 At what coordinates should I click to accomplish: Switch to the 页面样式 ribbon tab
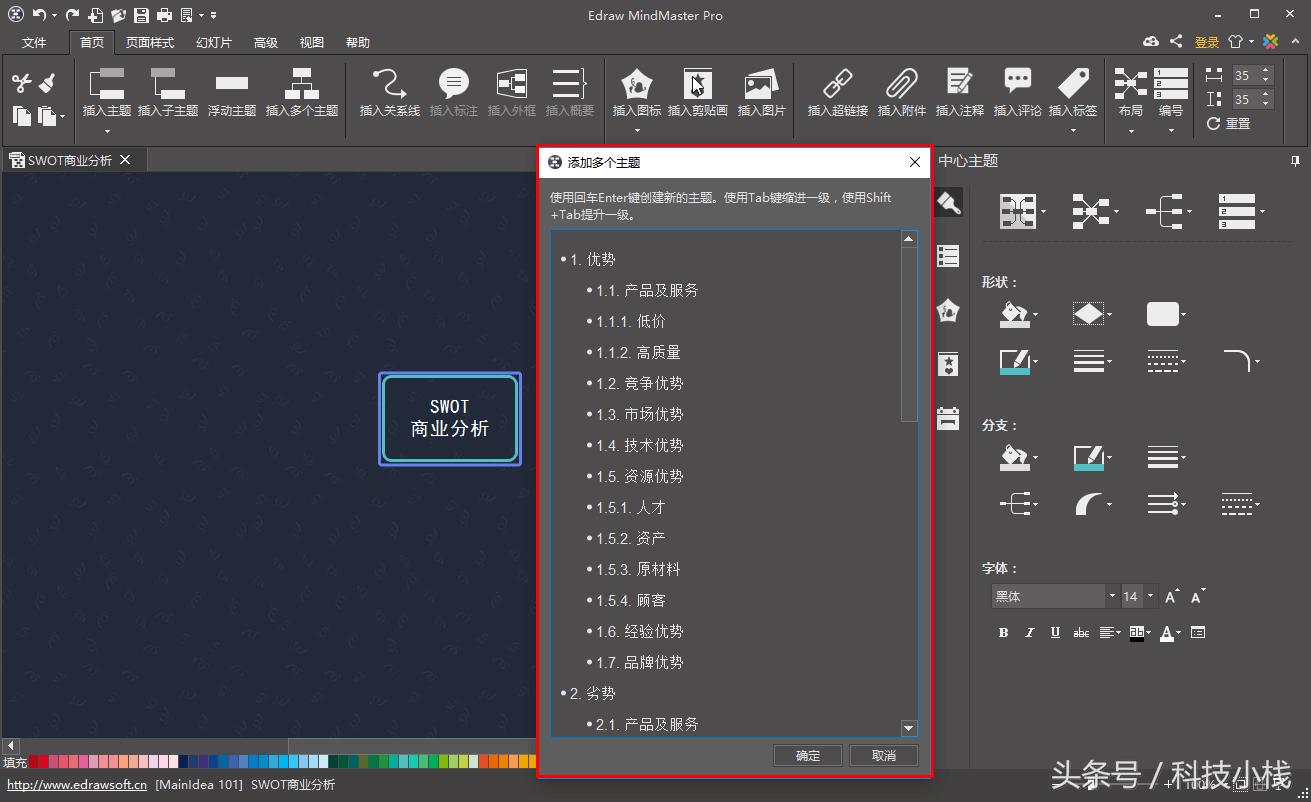(150, 42)
